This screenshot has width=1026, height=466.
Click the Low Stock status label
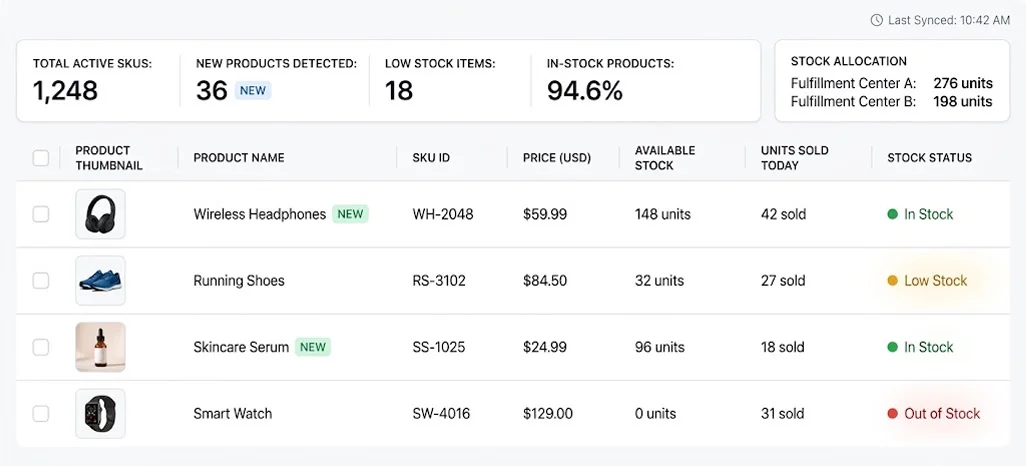[x=935, y=281]
